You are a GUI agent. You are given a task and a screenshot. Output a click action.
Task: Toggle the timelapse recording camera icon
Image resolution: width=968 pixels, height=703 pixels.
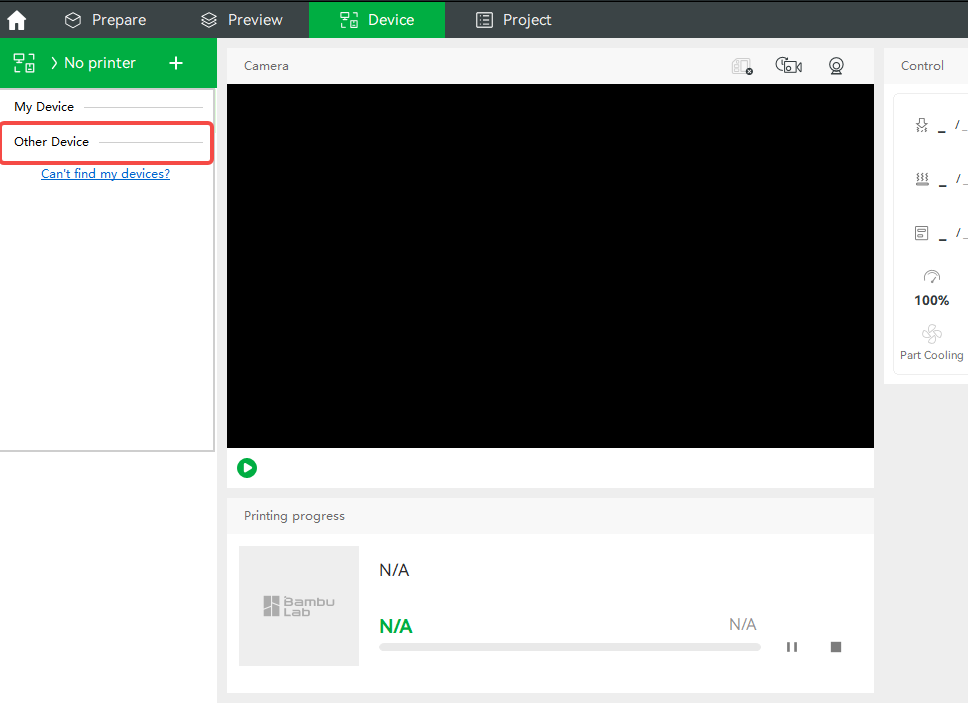(x=788, y=65)
